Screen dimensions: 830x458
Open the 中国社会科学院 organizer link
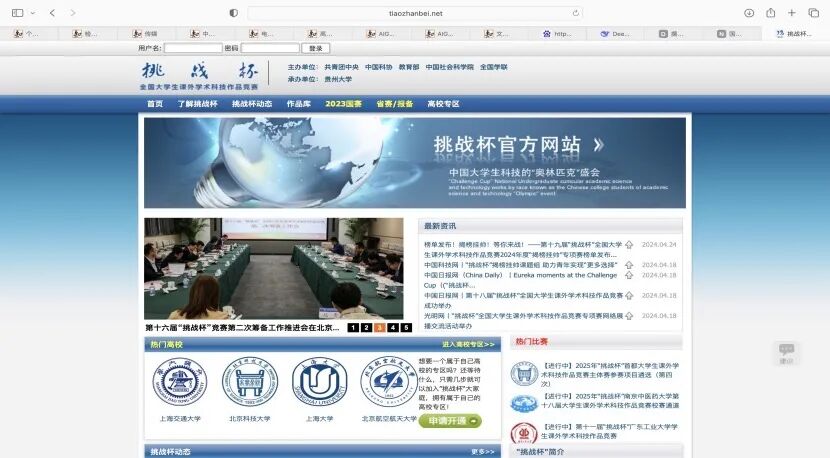point(449,67)
